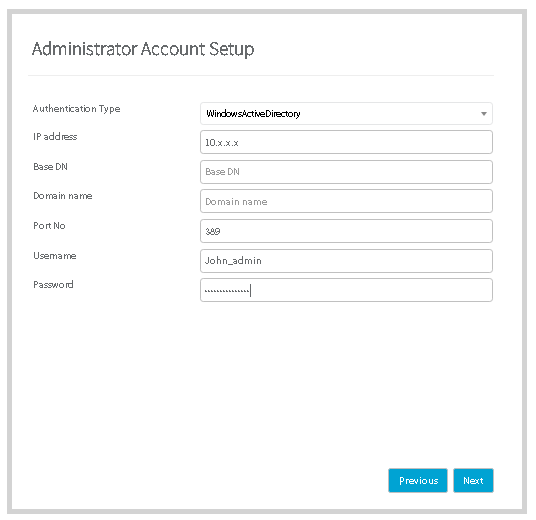Place cursor in Port No field with 389
536x520 pixels.
pyautogui.click(x=346, y=231)
